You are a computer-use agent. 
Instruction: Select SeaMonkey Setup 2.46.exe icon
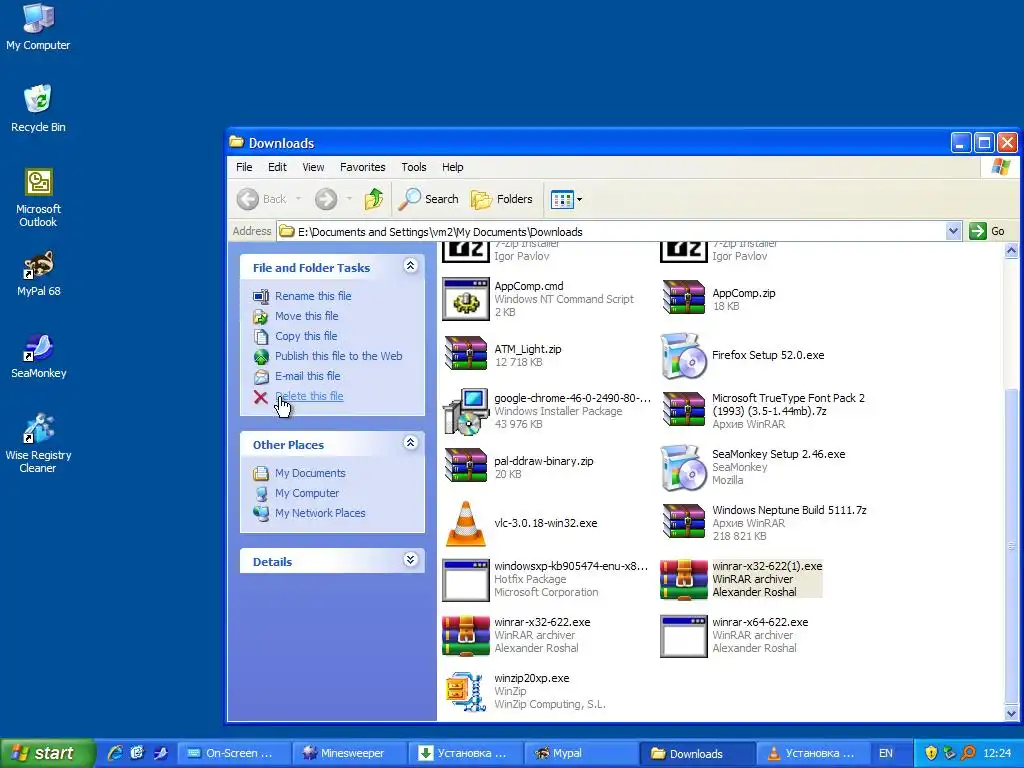pyautogui.click(x=684, y=468)
